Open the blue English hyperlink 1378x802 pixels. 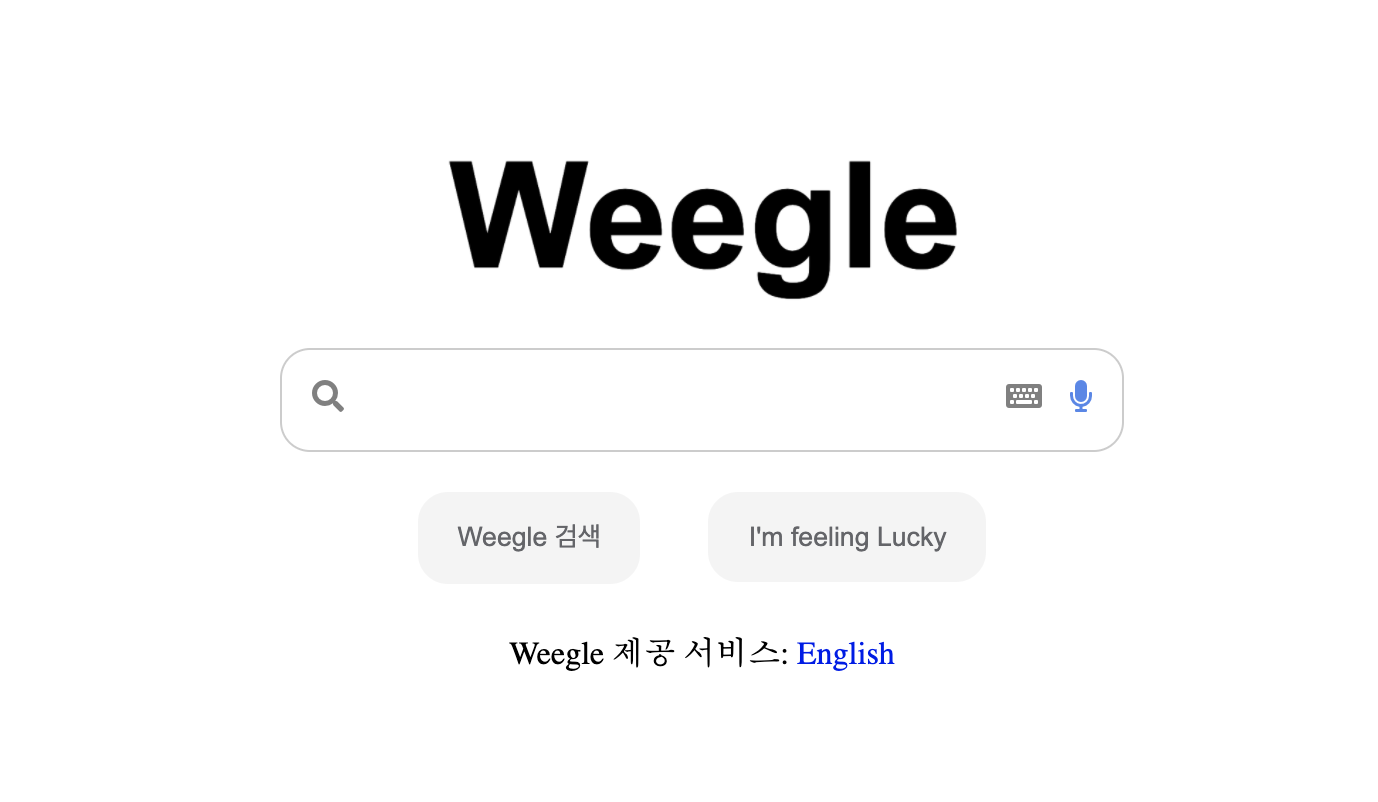point(846,653)
